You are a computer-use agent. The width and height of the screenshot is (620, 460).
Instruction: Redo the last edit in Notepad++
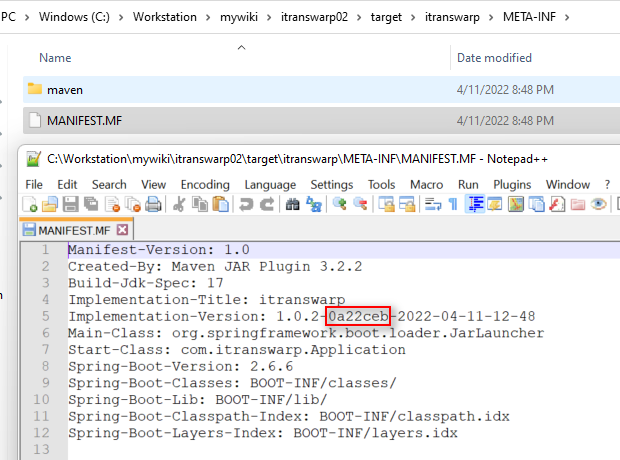click(x=267, y=204)
